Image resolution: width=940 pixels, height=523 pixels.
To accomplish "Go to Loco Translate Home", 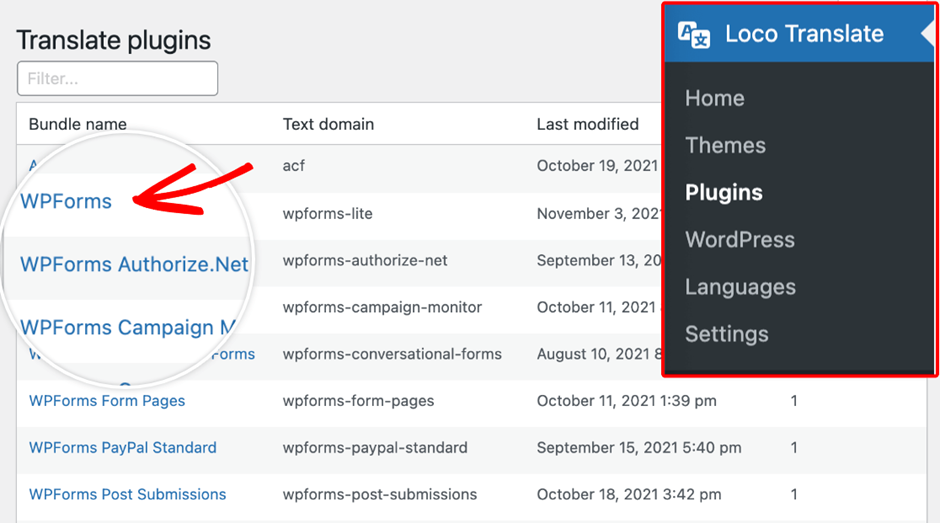I will point(714,98).
